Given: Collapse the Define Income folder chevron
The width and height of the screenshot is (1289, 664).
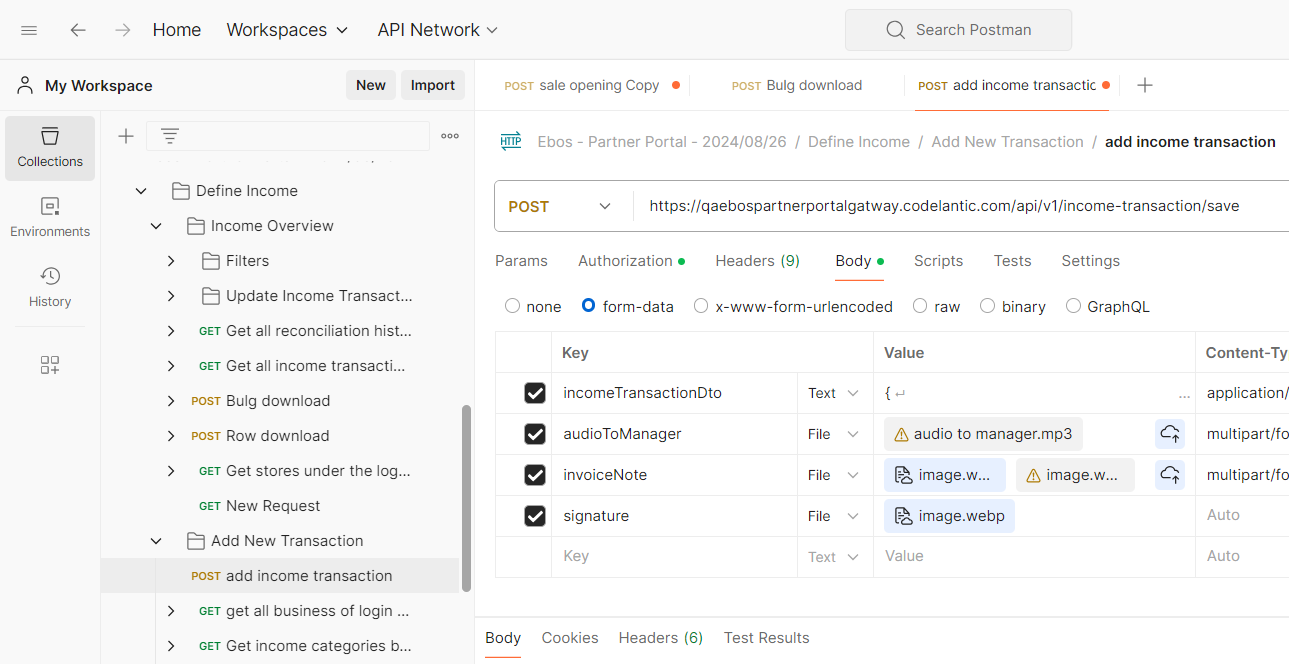Looking at the screenshot, I should pos(141,191).
